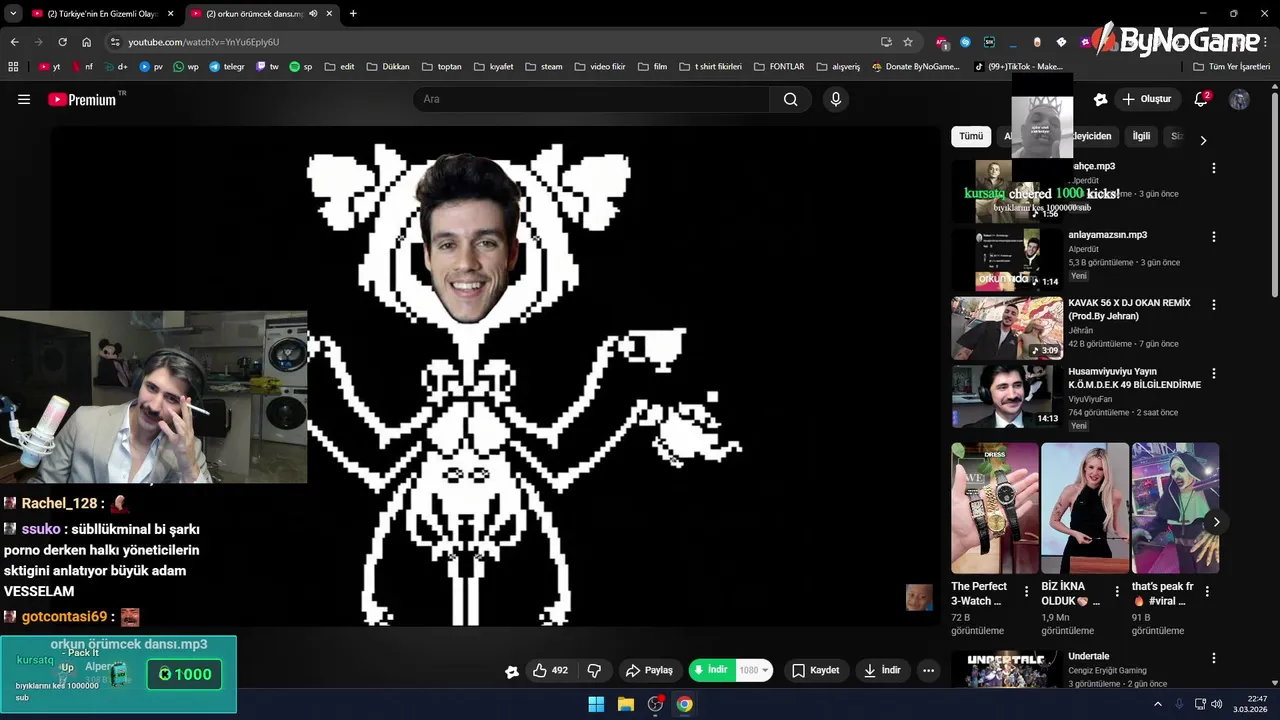This screenshot has width=1280, height=720.
Task: Open the yt bookmark
Action: coord(50,67)
